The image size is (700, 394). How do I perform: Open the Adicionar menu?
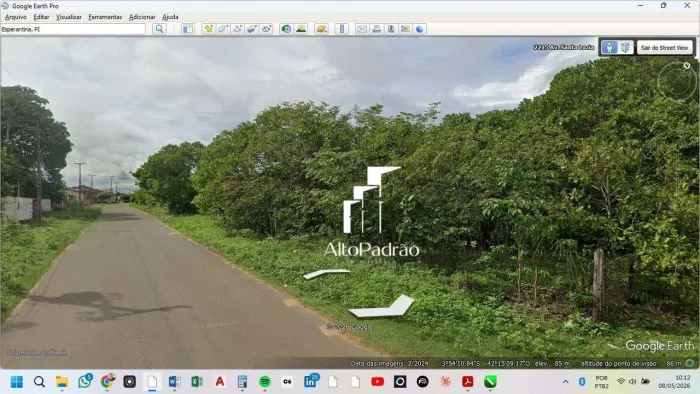(x=142, y=17)
